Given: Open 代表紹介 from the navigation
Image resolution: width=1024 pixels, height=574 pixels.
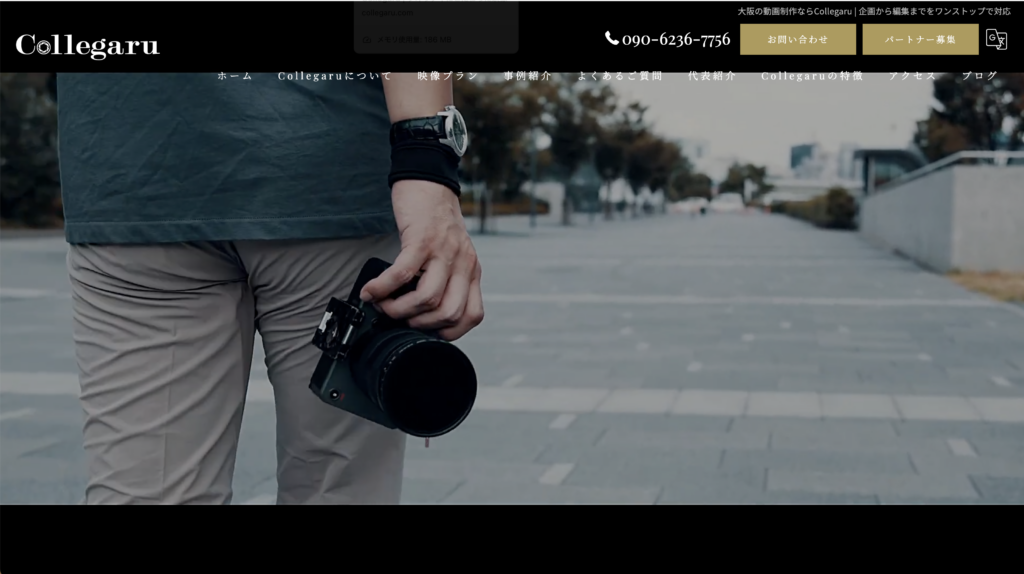Looking at the screenshot, I should (x=712, y=76).
